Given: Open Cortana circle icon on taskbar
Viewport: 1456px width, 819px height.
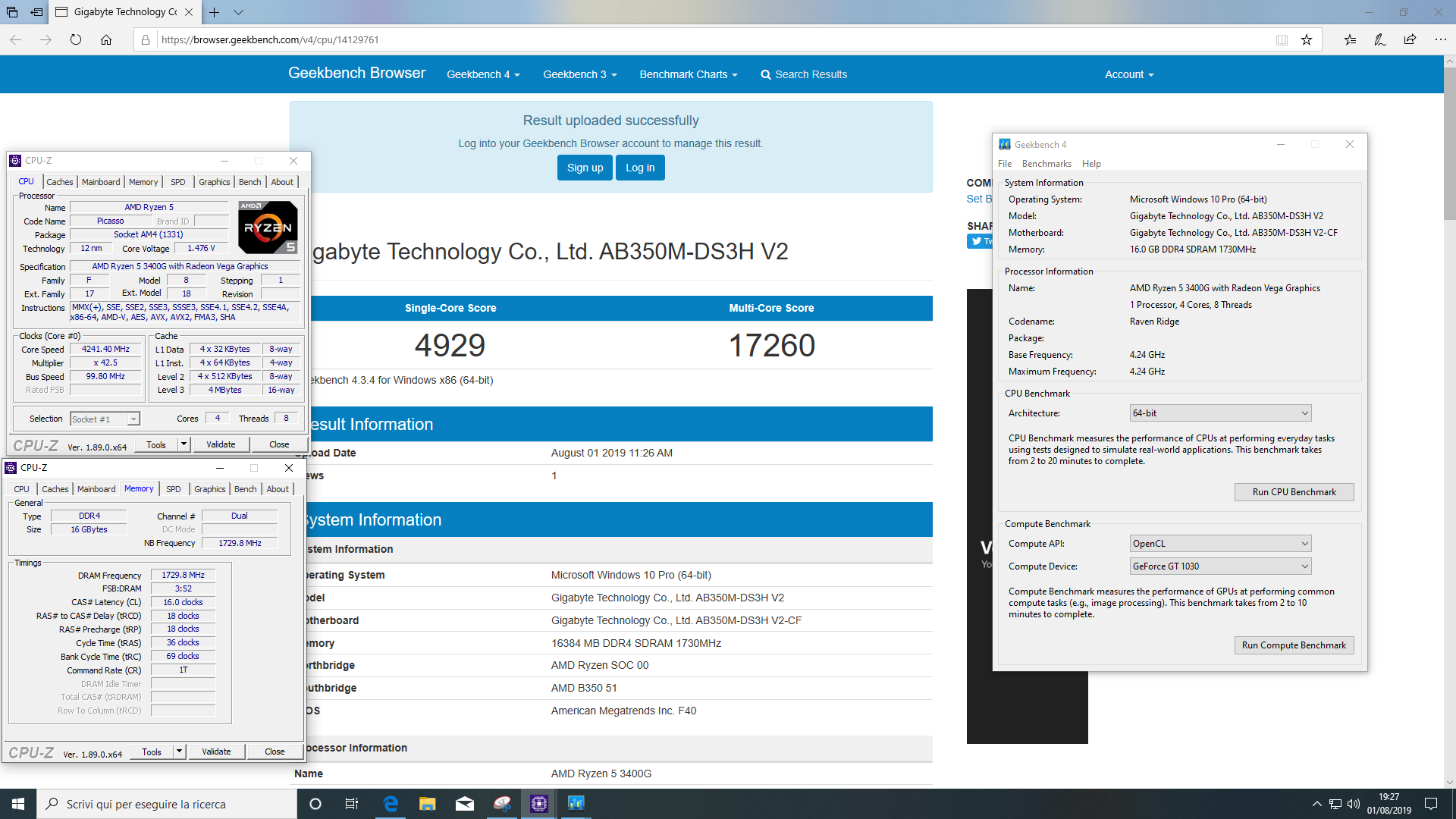Looking at the screenshot, I should [x=315, y=804].
